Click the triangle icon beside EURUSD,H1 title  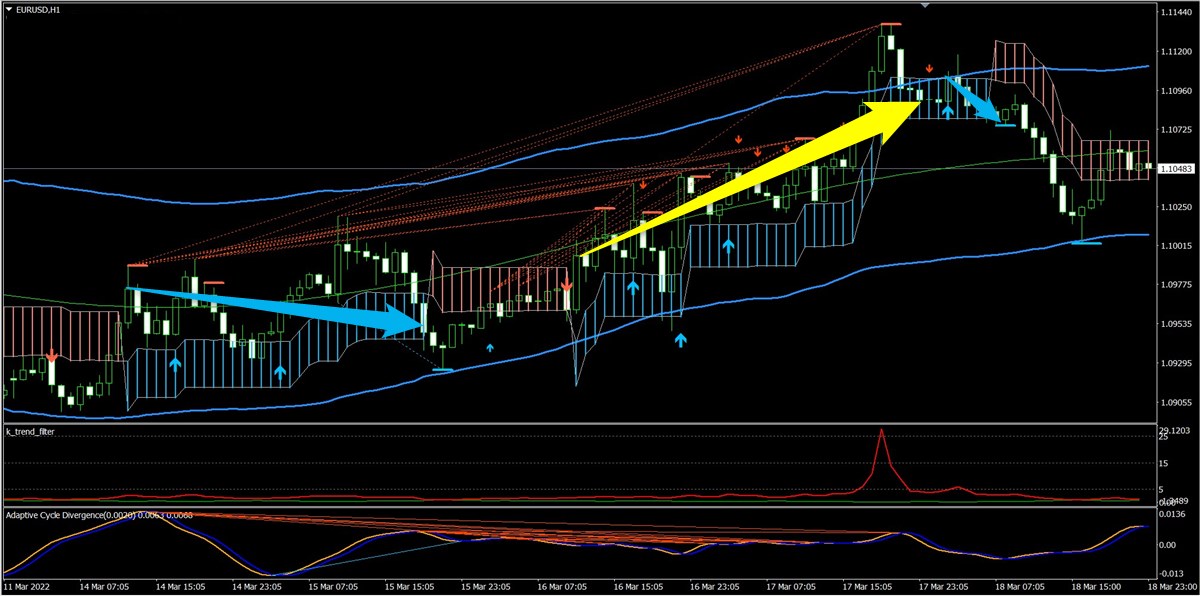(x=10, y=11)
